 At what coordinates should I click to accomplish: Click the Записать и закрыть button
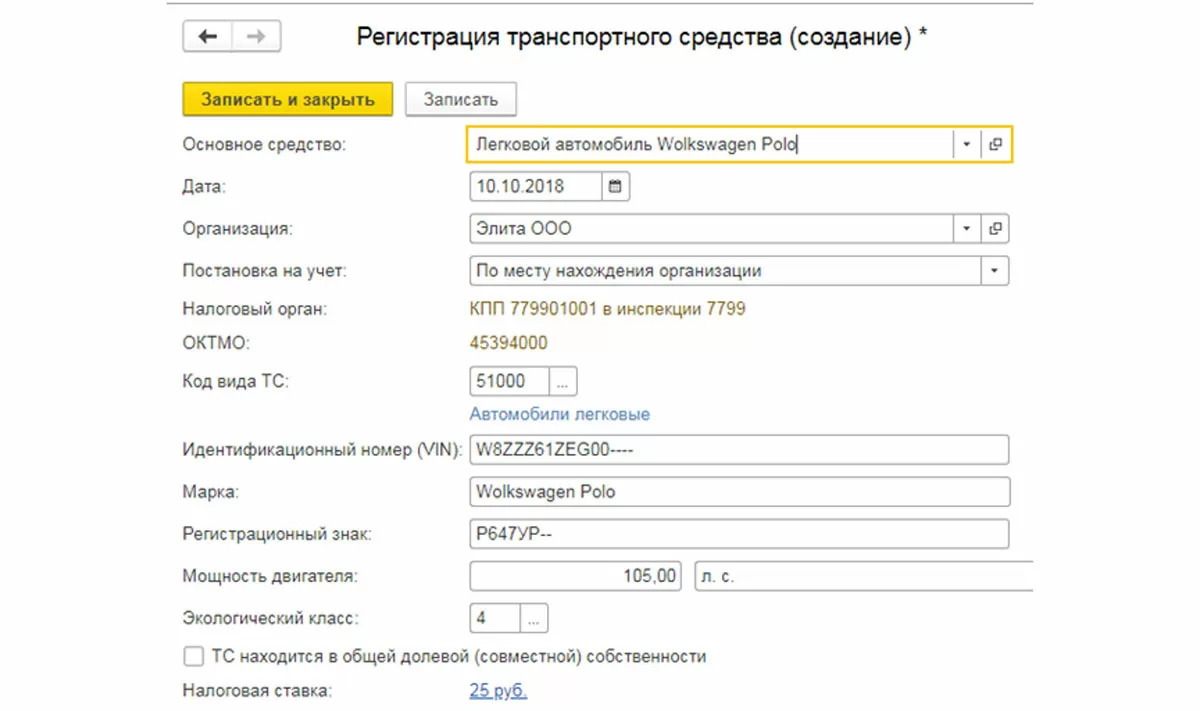pyautogui.click(x=287, y=99)
